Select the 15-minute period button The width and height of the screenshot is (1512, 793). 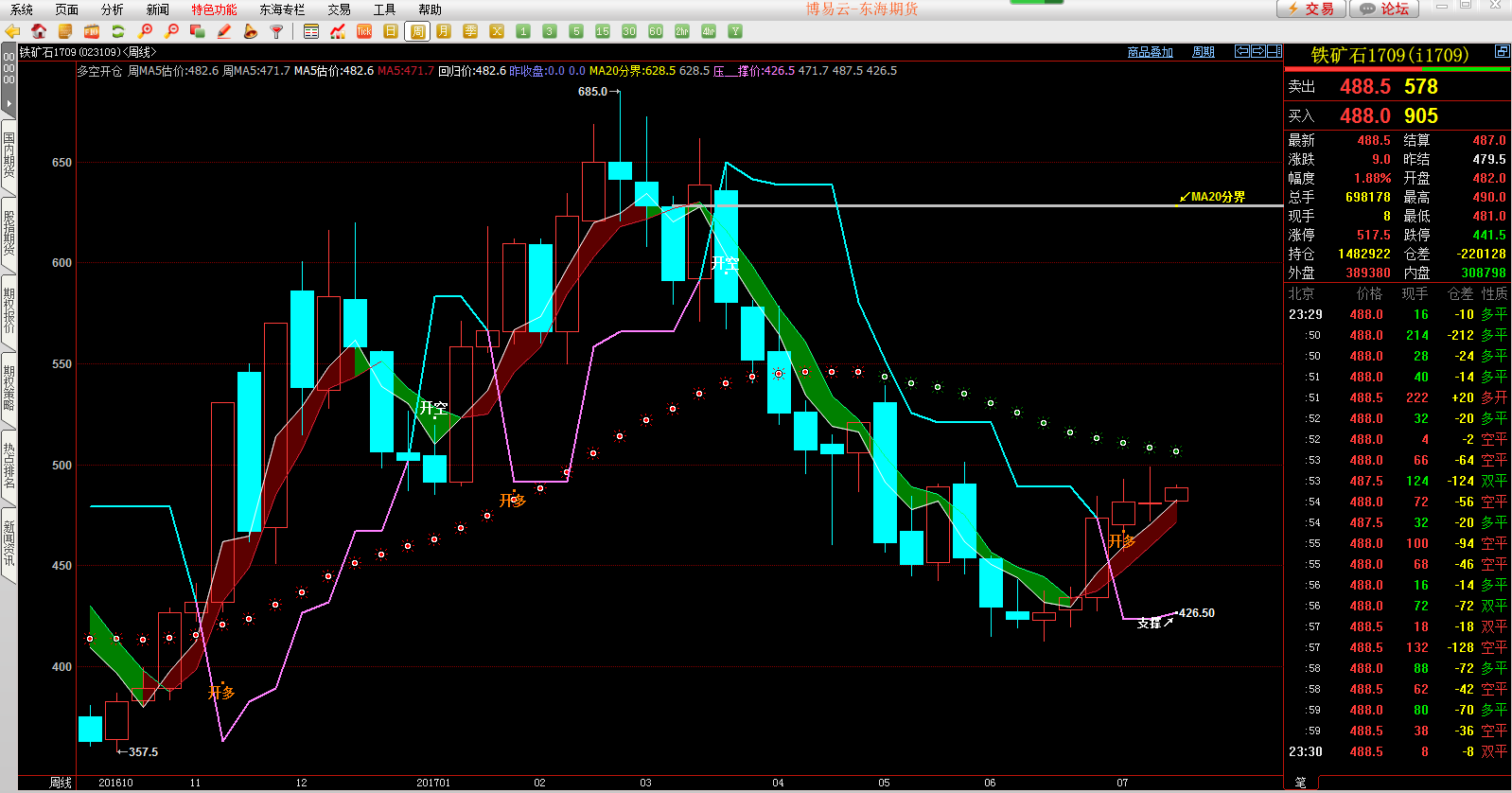tap(603, 31)
